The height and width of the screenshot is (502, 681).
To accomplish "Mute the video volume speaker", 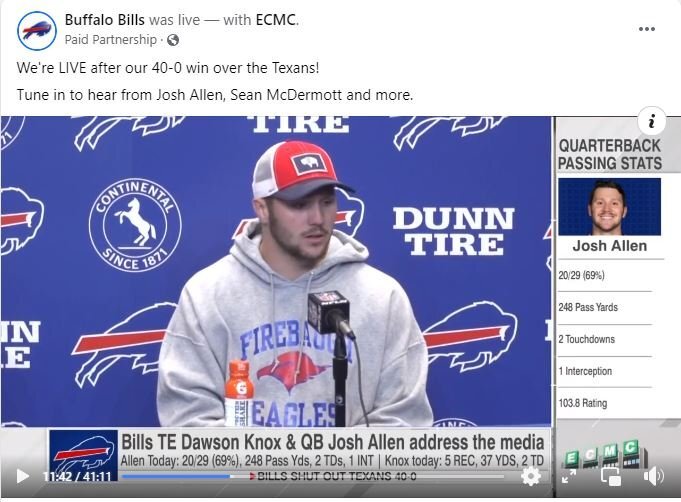I will (x=653, y=476).
